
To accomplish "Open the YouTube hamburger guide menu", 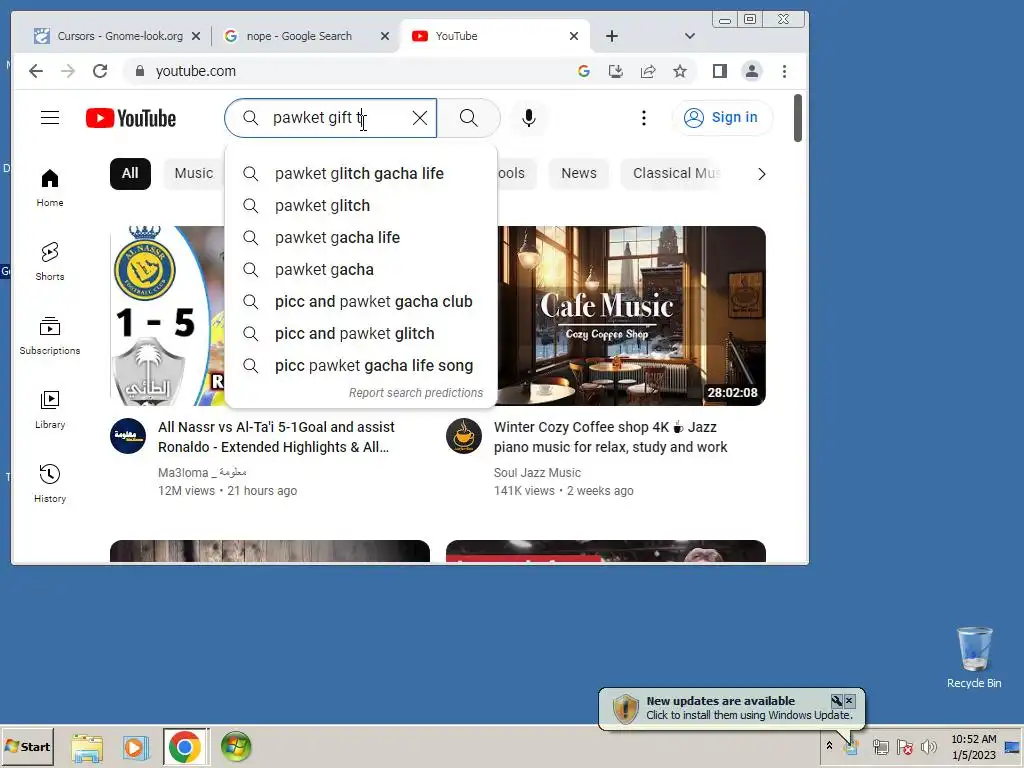I will [50, 118].
